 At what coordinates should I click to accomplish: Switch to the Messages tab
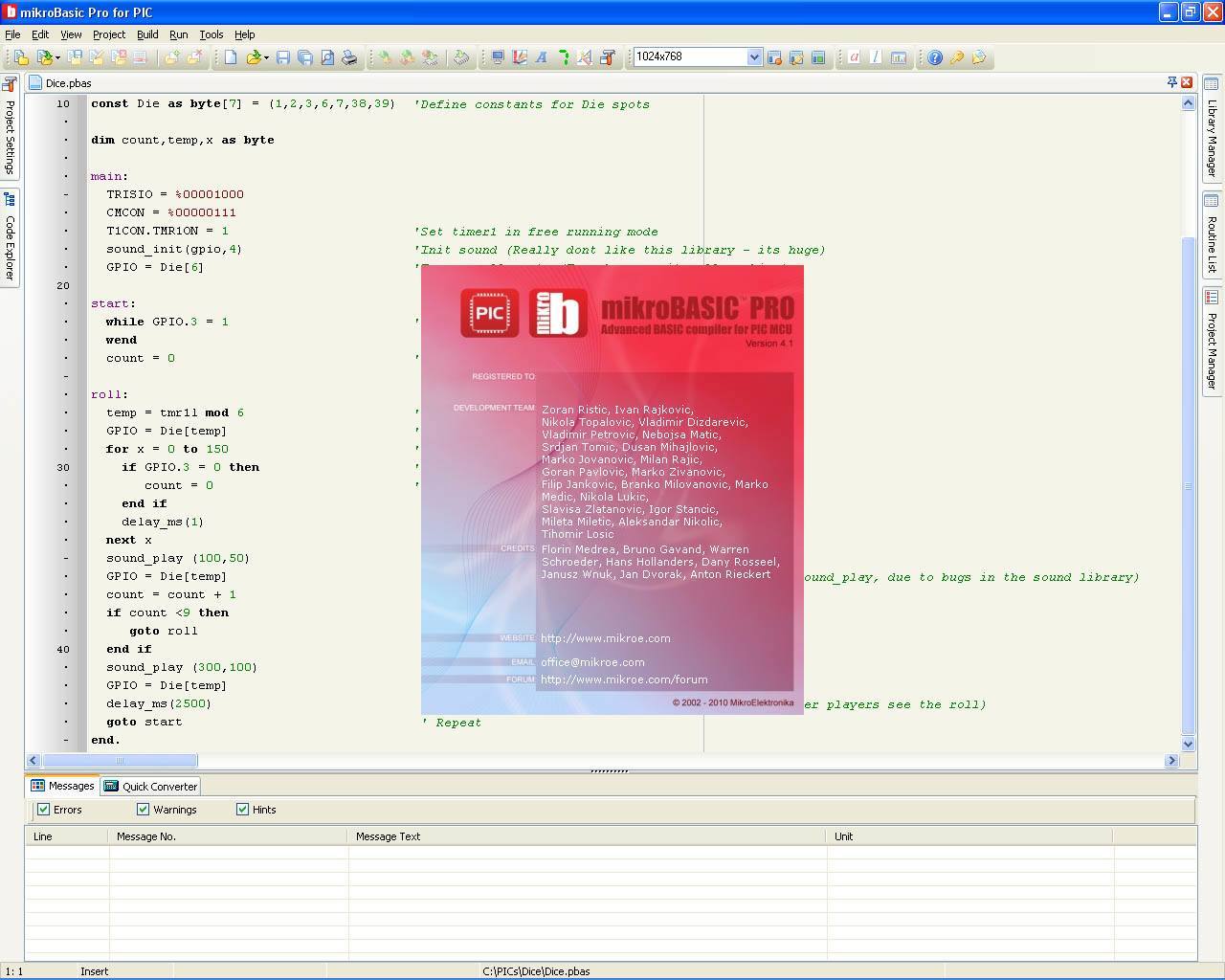point(63,786)
